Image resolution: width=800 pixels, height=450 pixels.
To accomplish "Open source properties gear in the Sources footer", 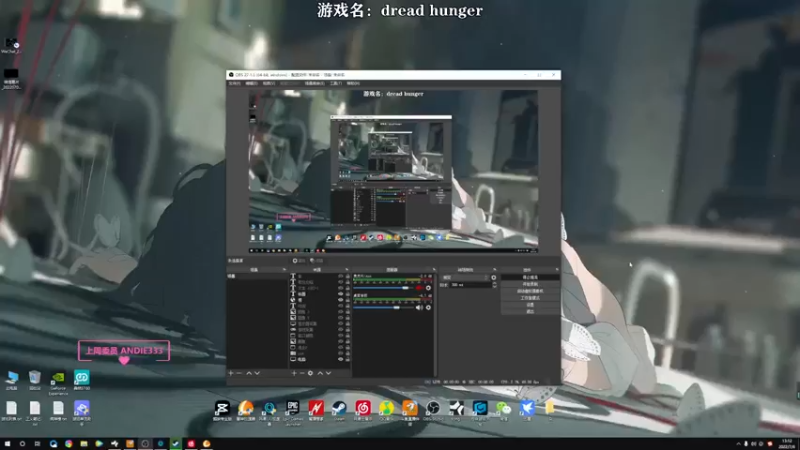I will pos(310,373).
